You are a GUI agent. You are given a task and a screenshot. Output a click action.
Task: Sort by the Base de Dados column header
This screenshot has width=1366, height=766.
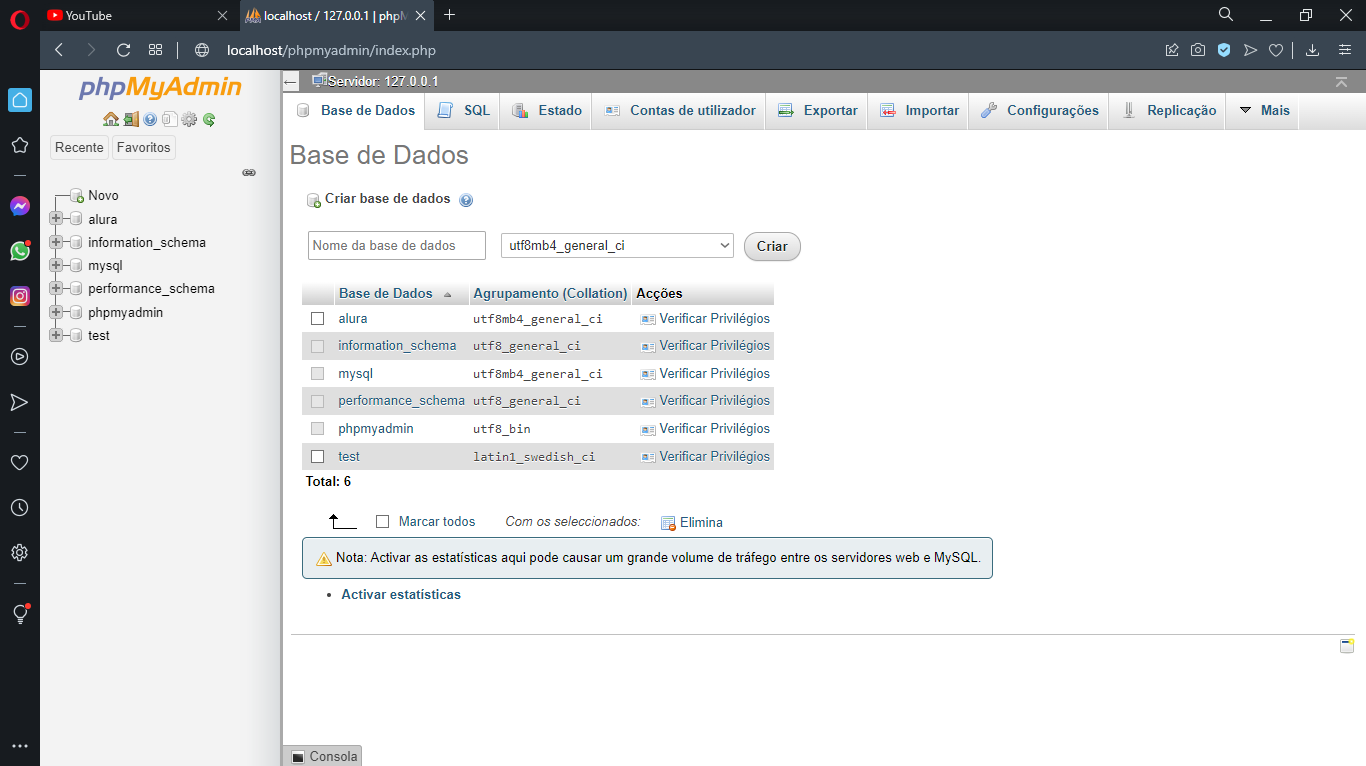click(386, 294)
